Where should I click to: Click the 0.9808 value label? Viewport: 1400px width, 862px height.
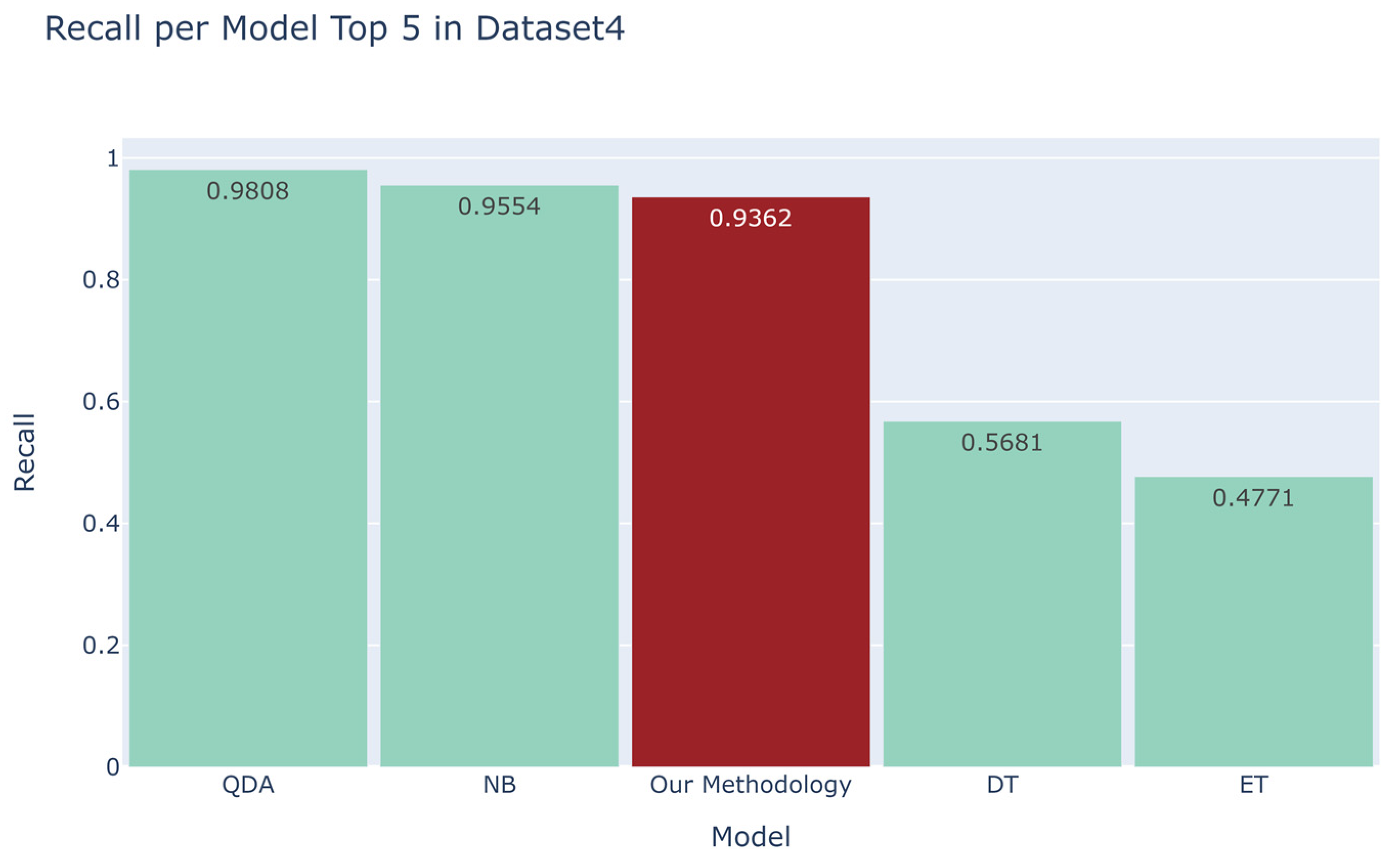(248, 191)
